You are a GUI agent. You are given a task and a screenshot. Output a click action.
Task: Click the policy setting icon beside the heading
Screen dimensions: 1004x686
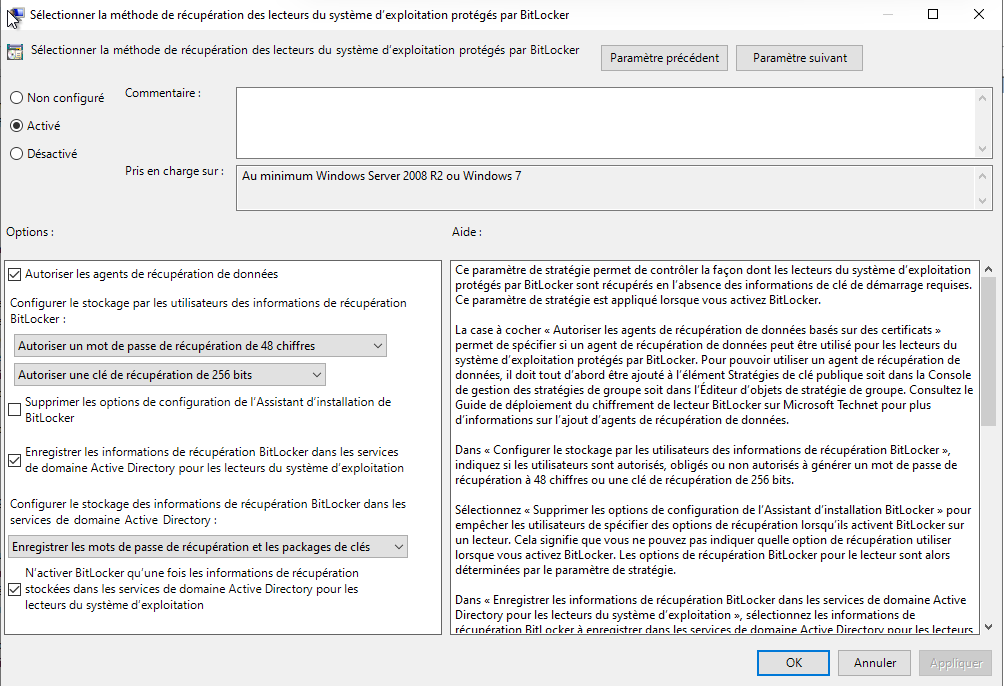click(x=15, y=52)
